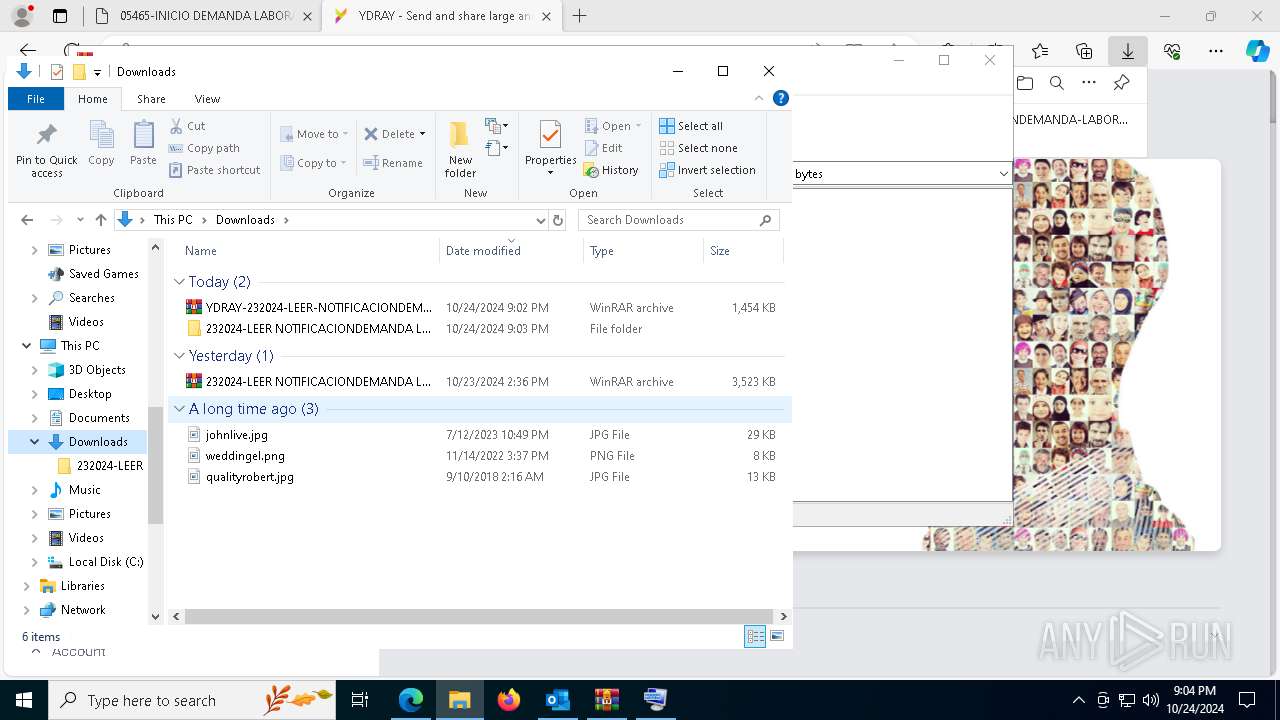The height and width of the screenshot is (720, 1280).
Task: Open Task View on taskbar
Action: click(360, 700)
